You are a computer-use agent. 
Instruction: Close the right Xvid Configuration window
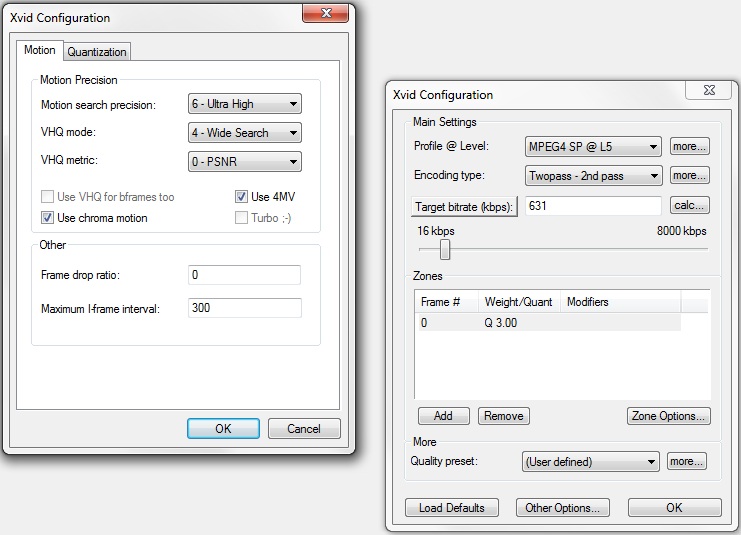[709, 90]
